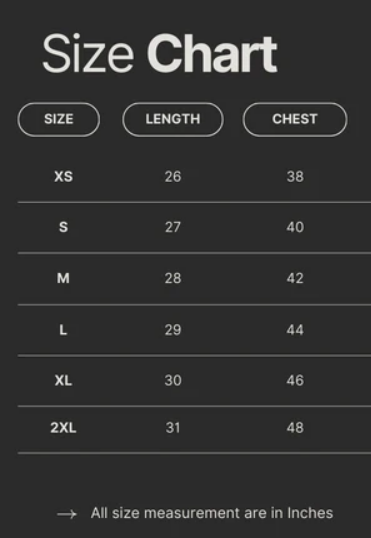Choose the 2XL size row label
371x538 pixels.
coord(63,428)
